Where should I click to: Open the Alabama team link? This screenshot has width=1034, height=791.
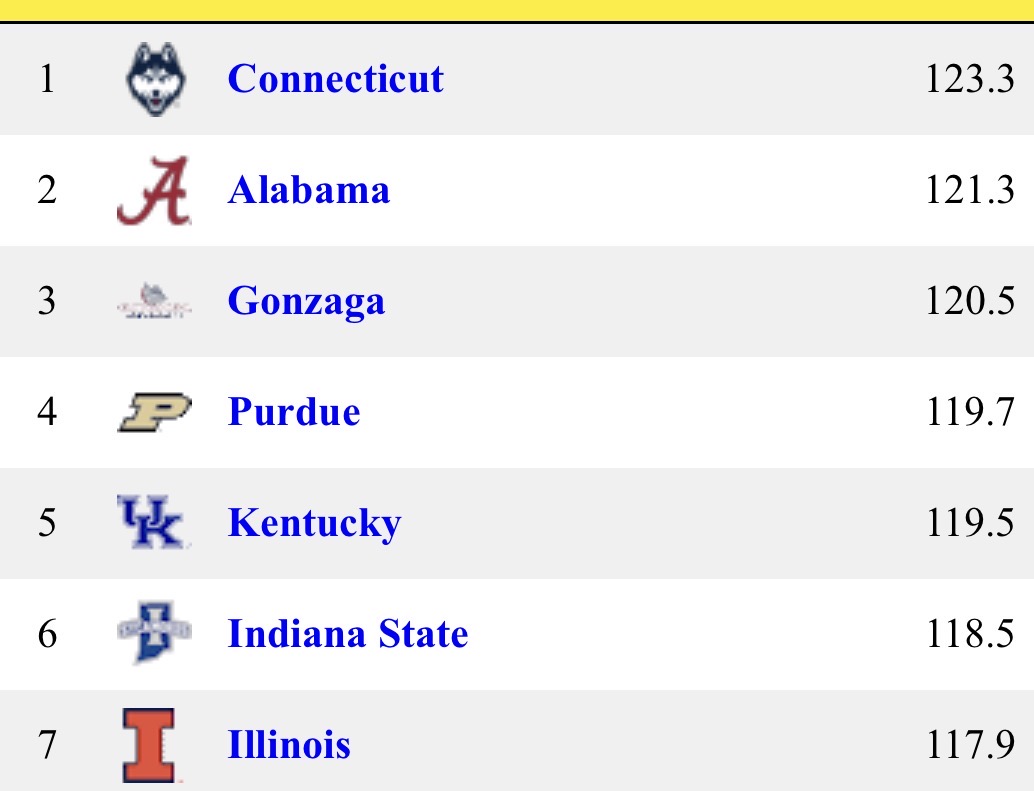pos(308,190)
